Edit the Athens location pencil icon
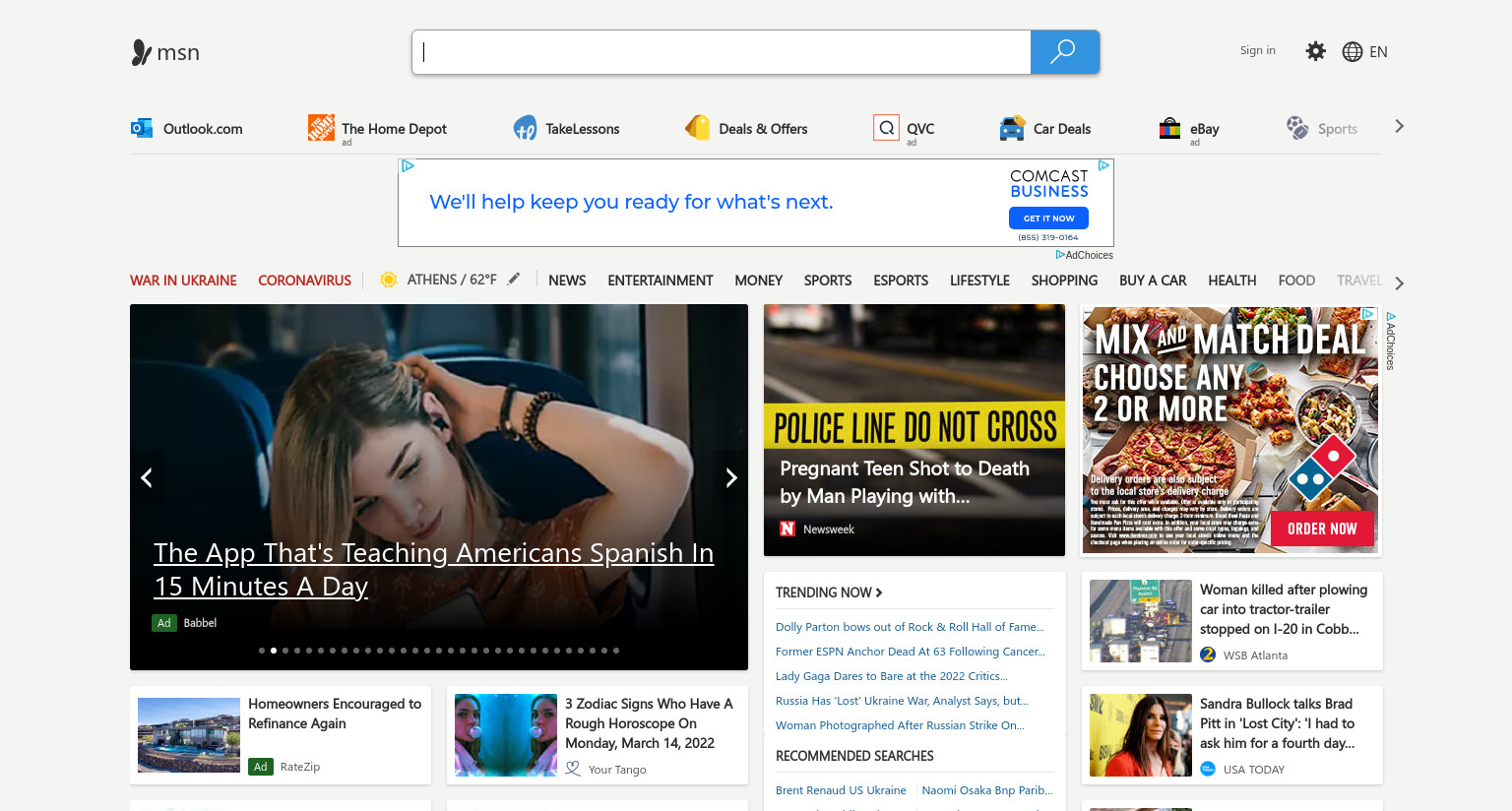 514,279
